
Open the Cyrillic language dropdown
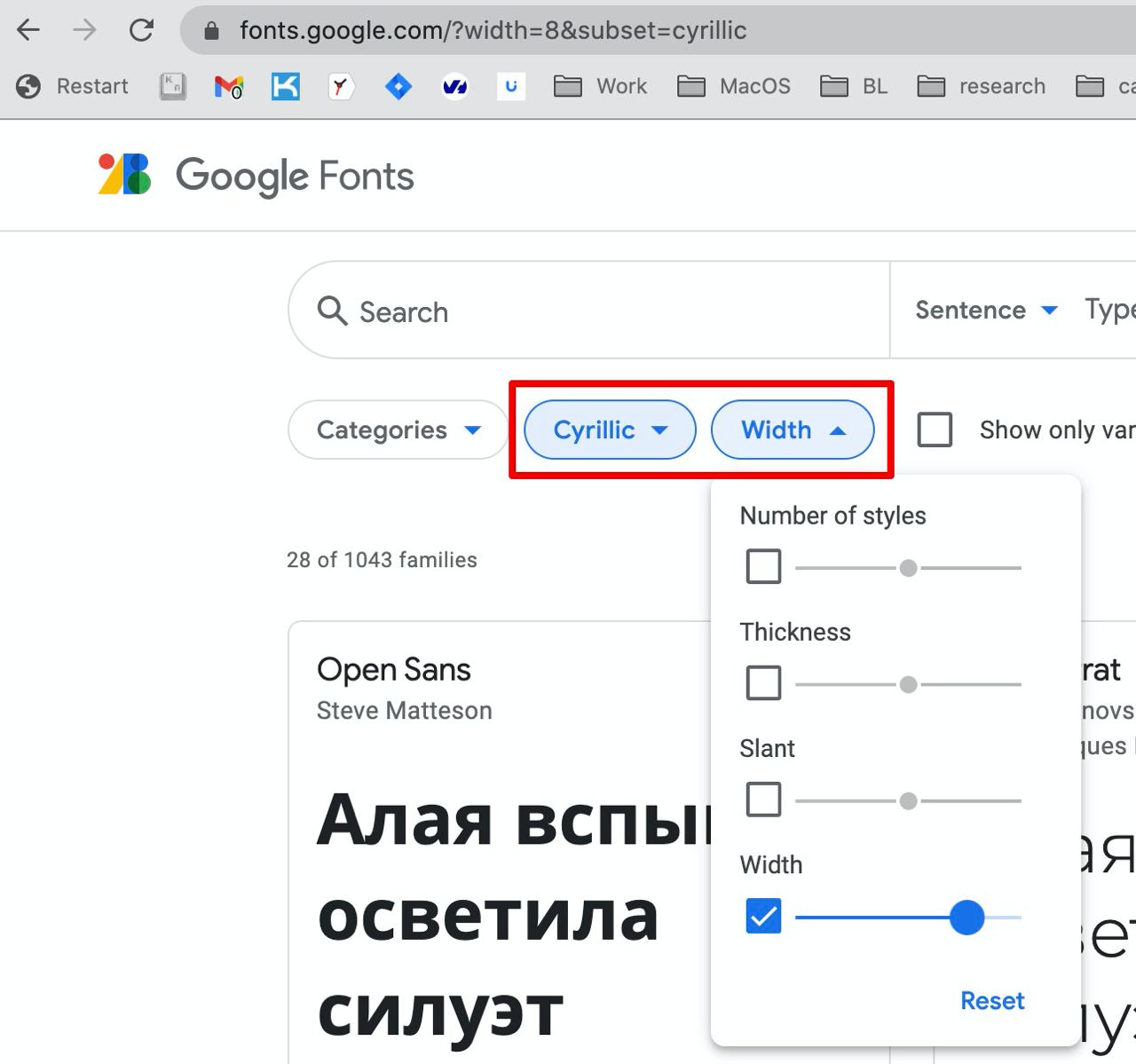point(611,430)
